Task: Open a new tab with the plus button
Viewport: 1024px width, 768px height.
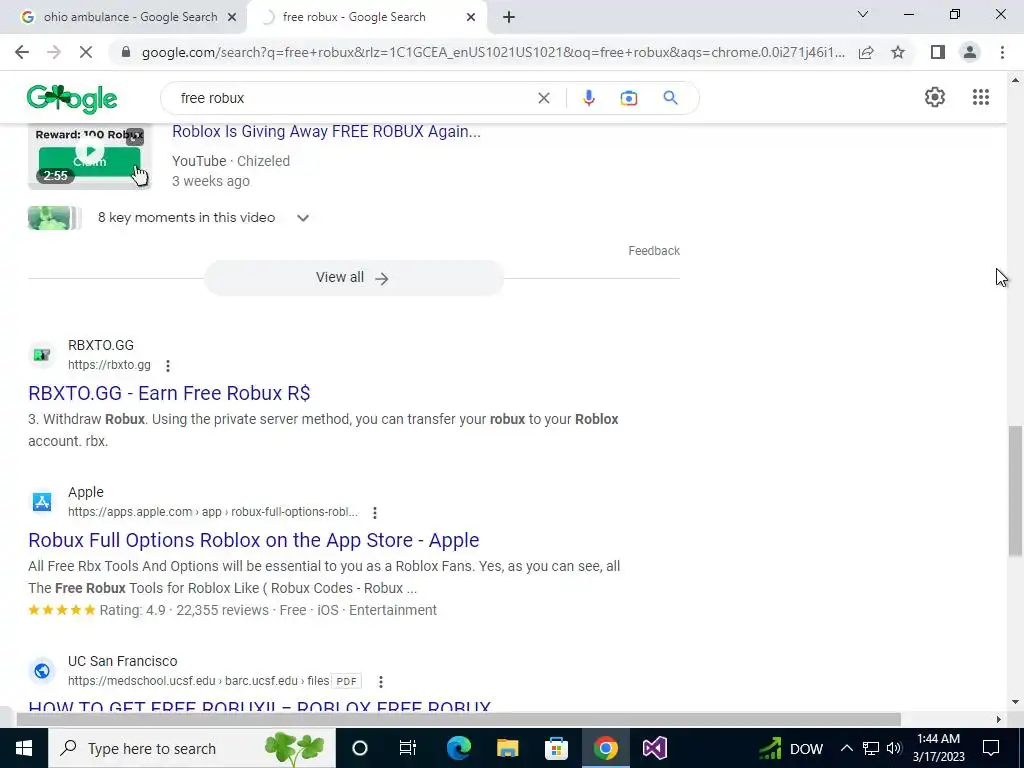Action: [x=509, y=17]
